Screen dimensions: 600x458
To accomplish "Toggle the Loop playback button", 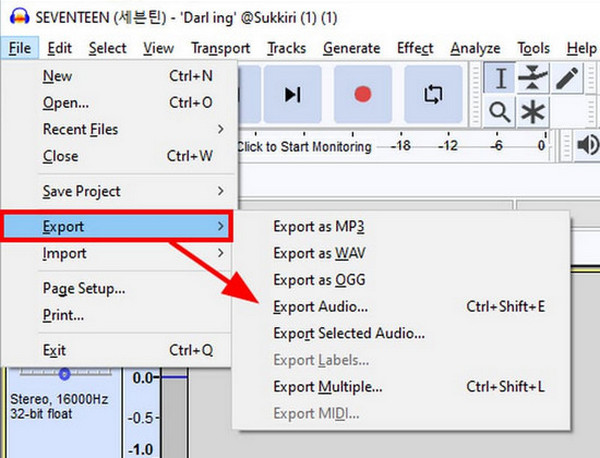I will coord(433,94).
